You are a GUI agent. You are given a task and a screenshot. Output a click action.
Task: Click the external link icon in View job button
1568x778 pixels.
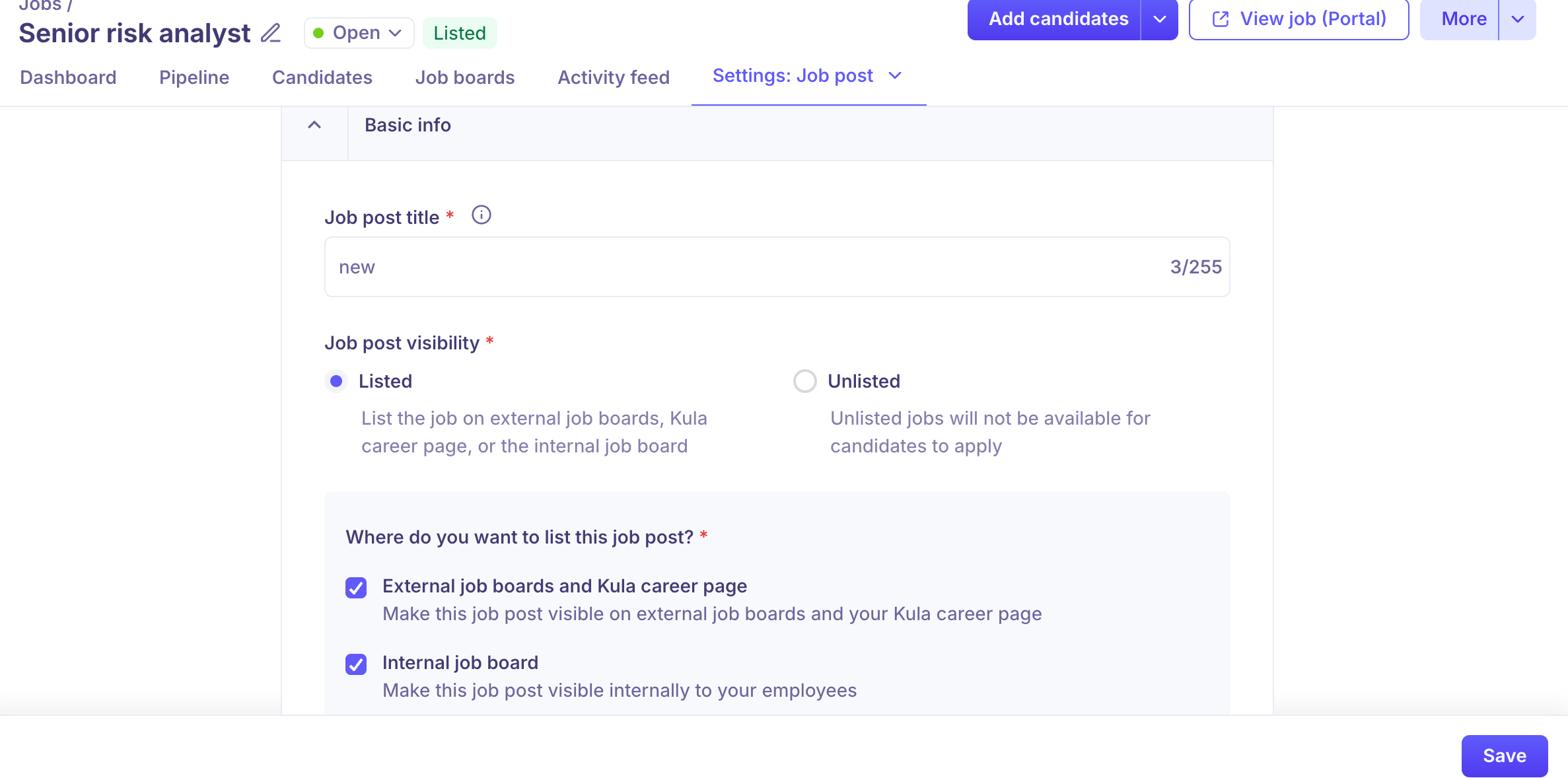coord(1221,19)
